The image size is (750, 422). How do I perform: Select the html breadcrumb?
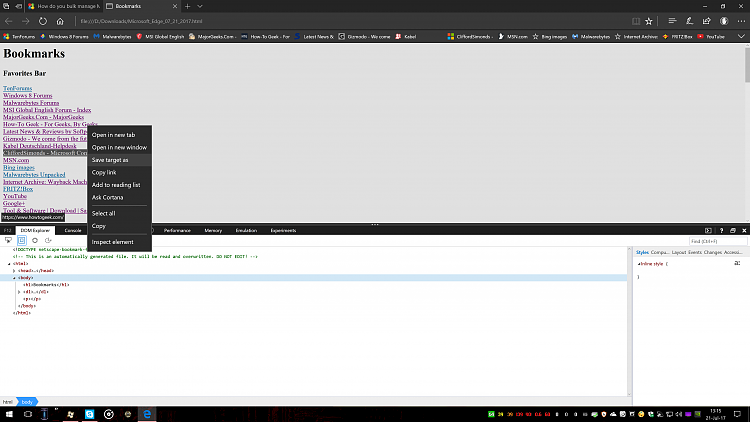[7, 402]
